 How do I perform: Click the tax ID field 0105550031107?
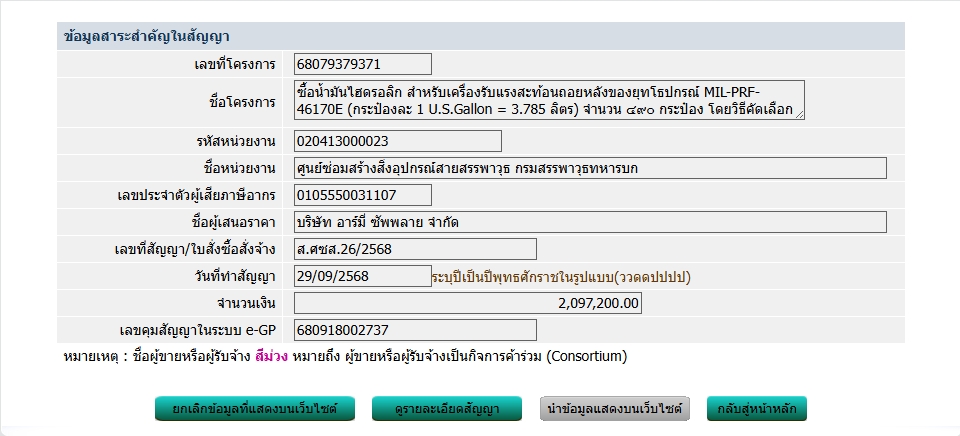pos(363,195)
